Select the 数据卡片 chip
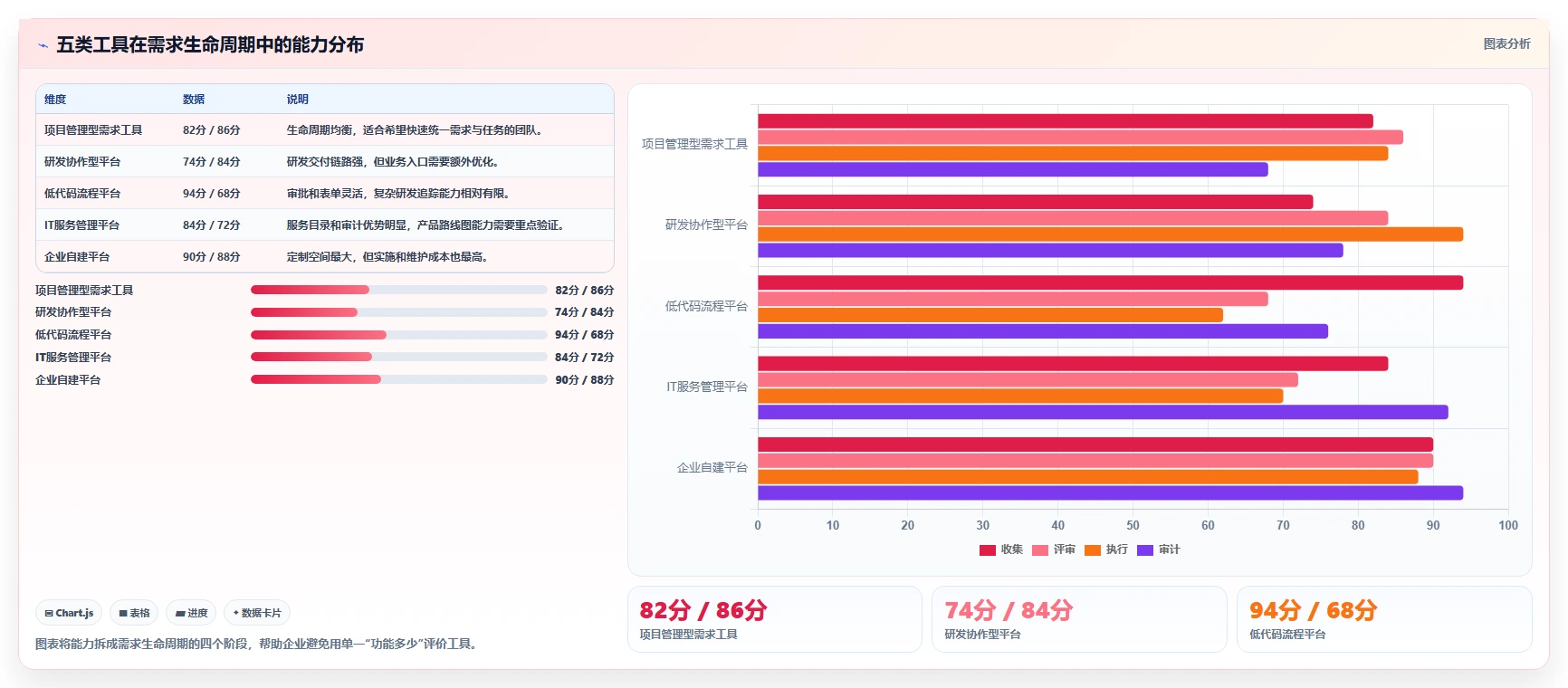Image resolution: width=1568 pixels, height=688 pixels. (x=257, y=613)
